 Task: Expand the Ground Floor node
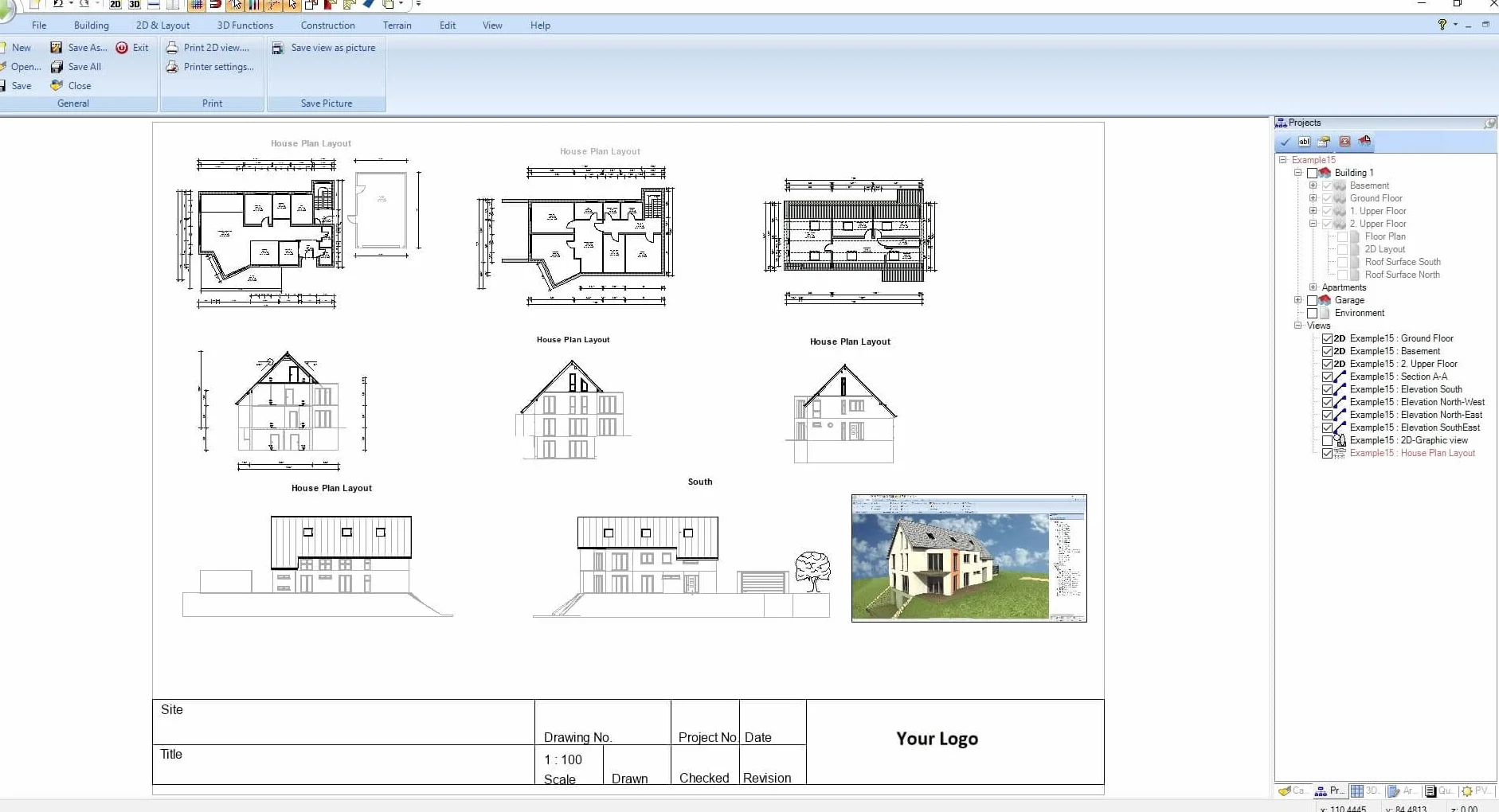click(x=1313, y=198)
